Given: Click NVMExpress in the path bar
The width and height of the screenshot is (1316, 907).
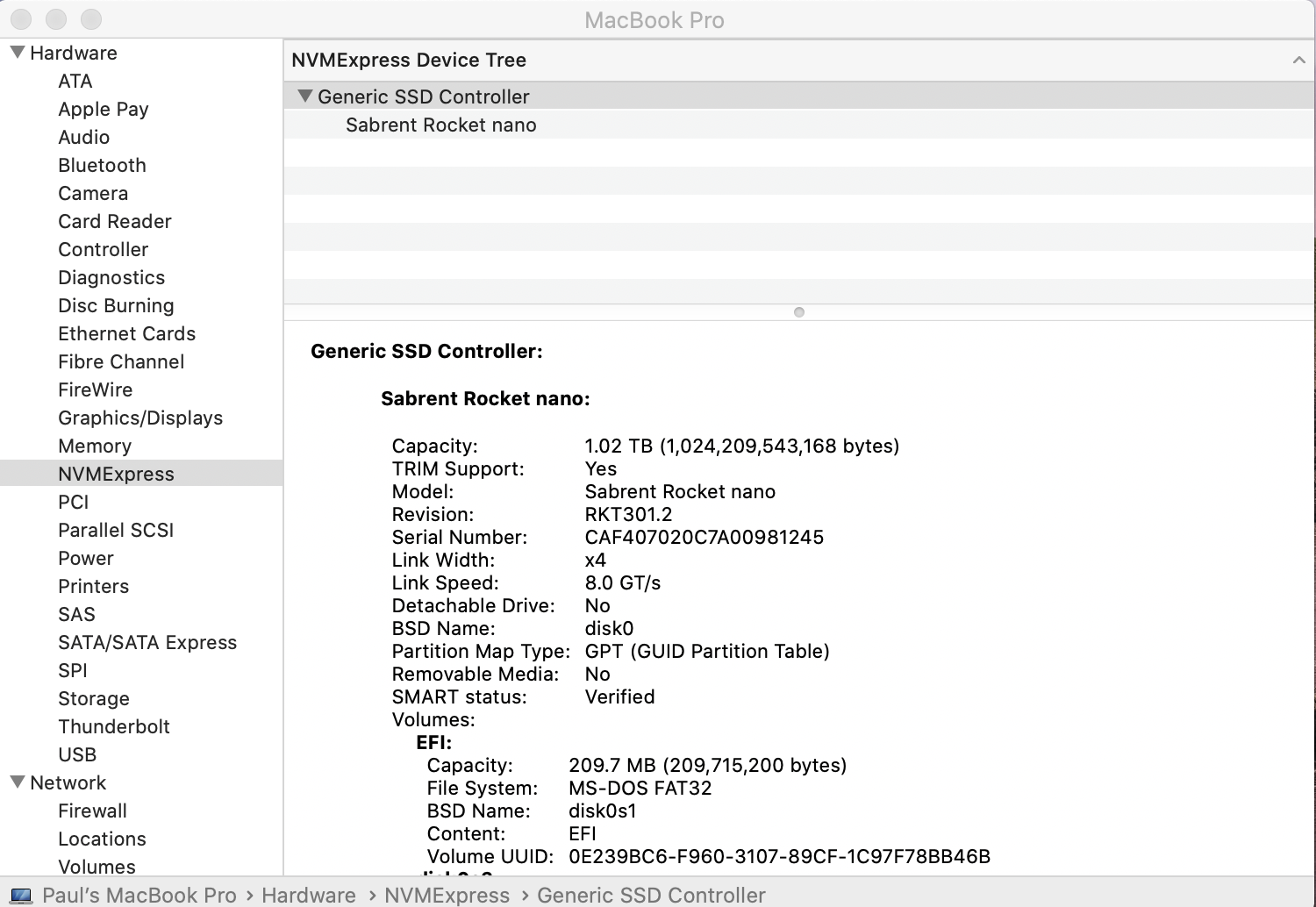Looking at the screenshot, I should point(447,896).
